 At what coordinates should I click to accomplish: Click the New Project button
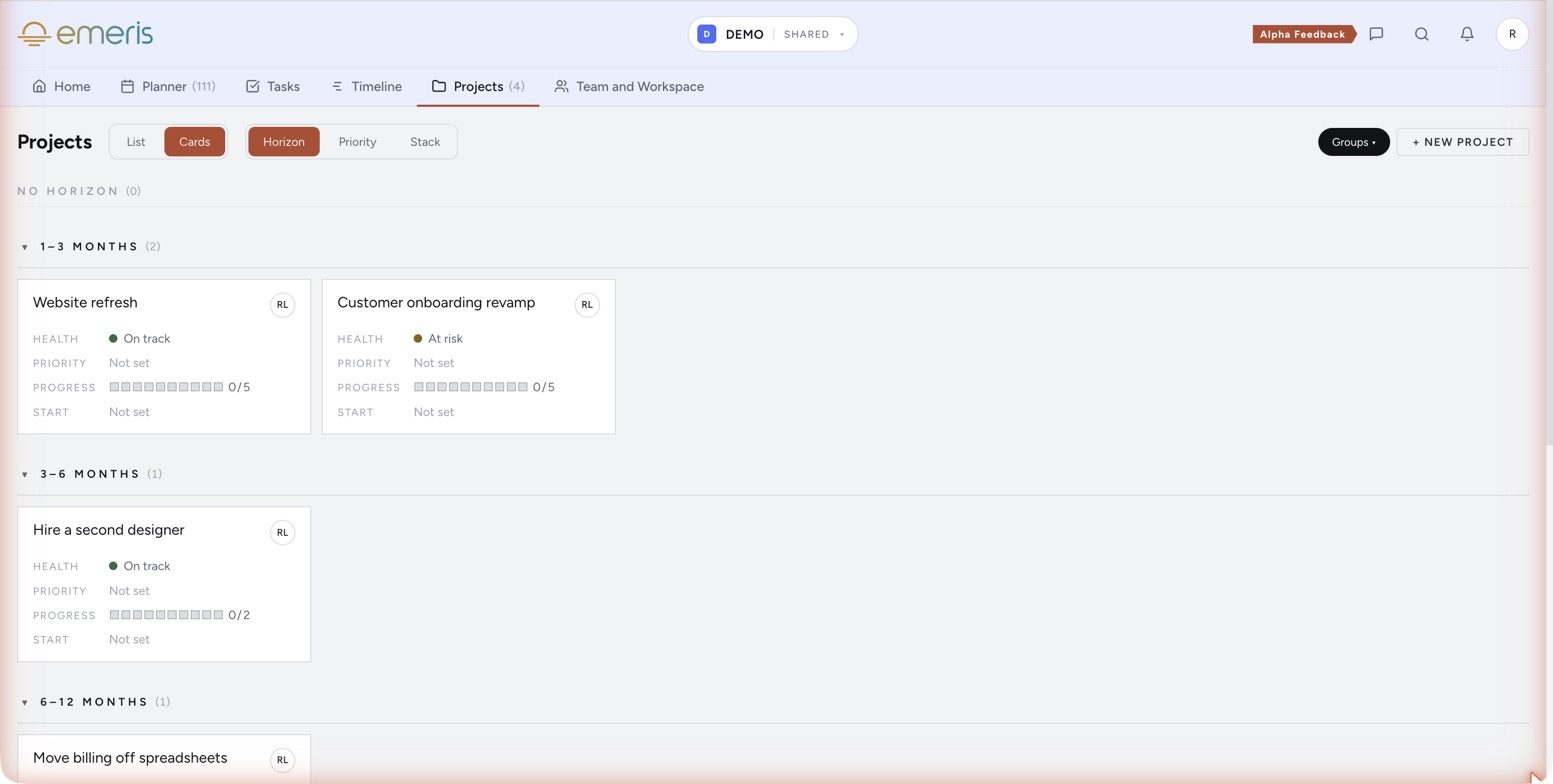[1462, 142]
